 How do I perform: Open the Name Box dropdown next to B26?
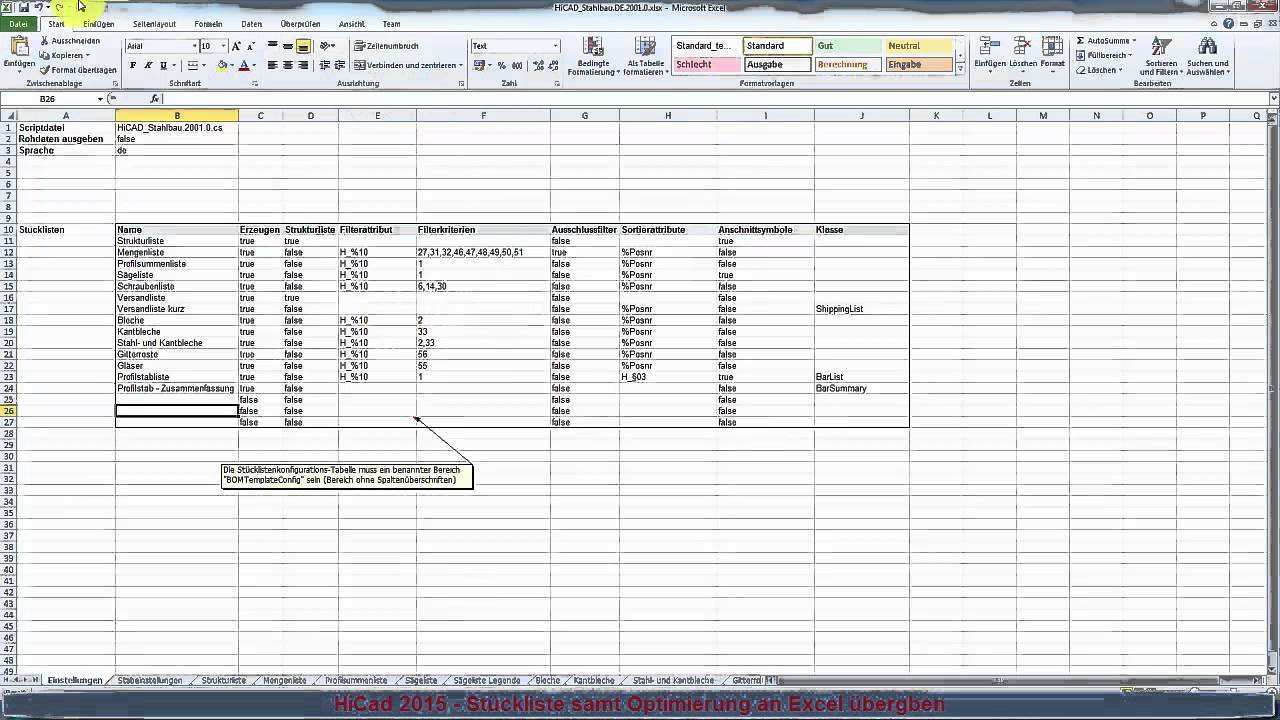[100, 99]
